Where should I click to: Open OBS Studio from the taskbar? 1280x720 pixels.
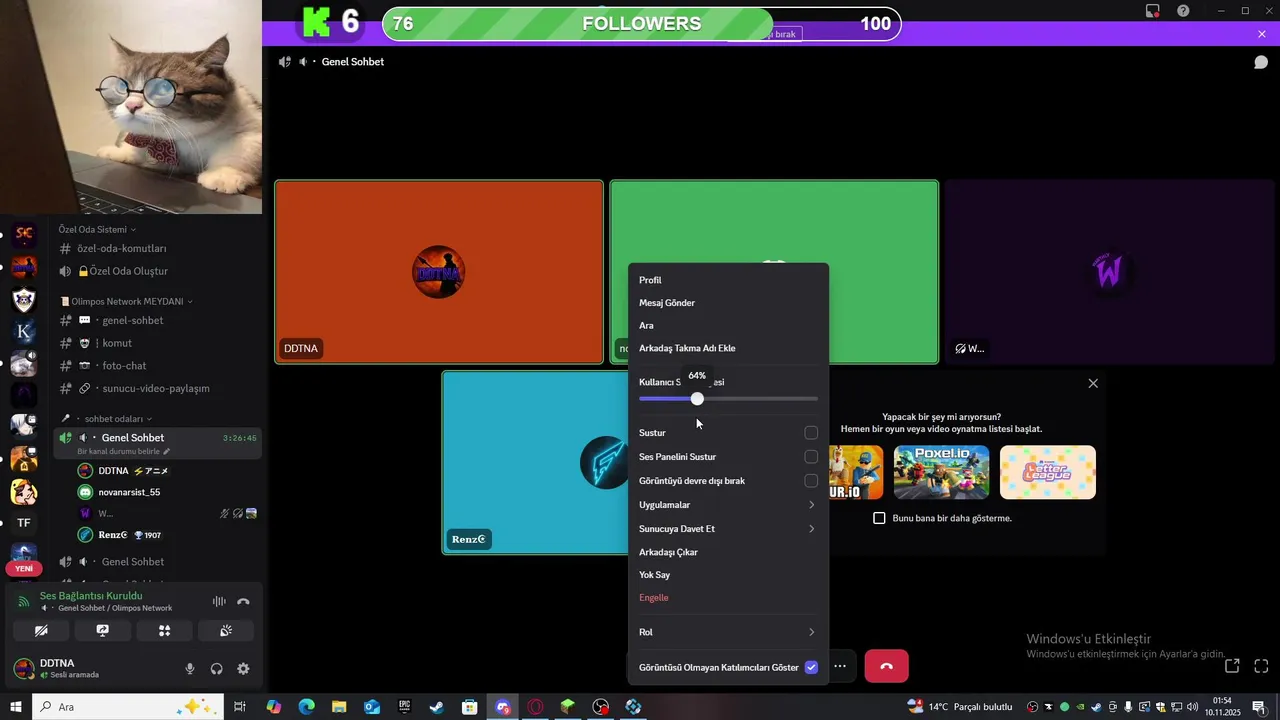pos(600,707)
